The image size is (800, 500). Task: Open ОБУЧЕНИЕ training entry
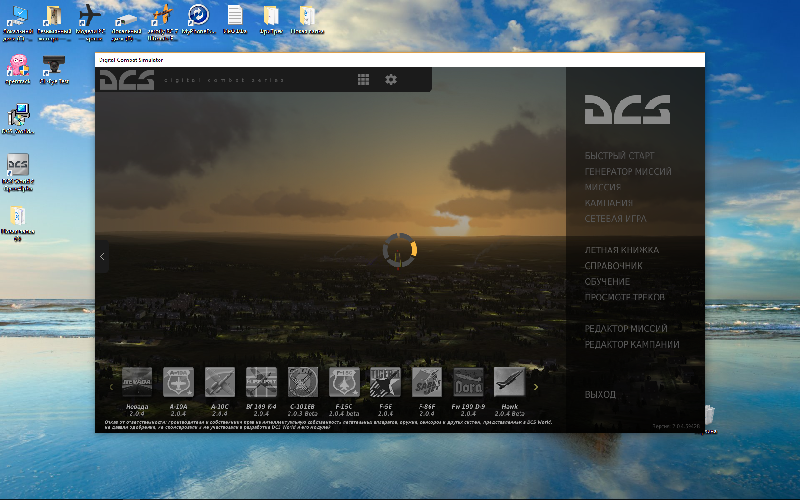pos(607,281)
